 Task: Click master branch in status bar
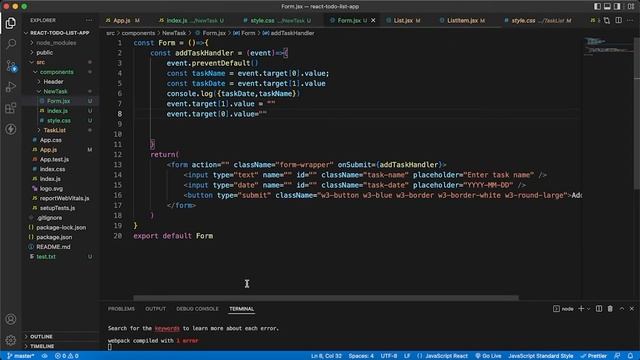tap(20, 356)
